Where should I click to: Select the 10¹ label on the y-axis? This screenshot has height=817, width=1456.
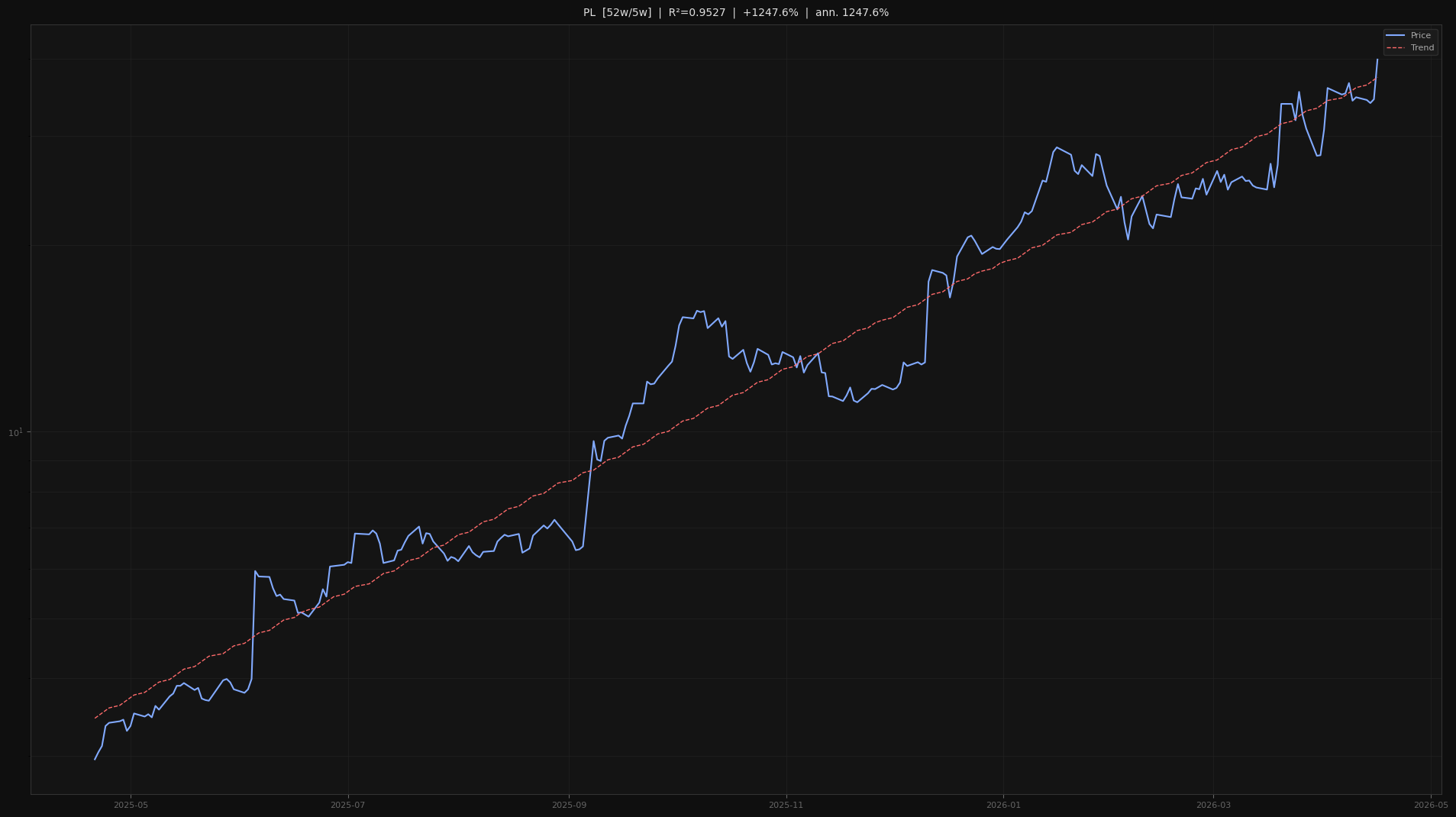(x=15, y=431)
